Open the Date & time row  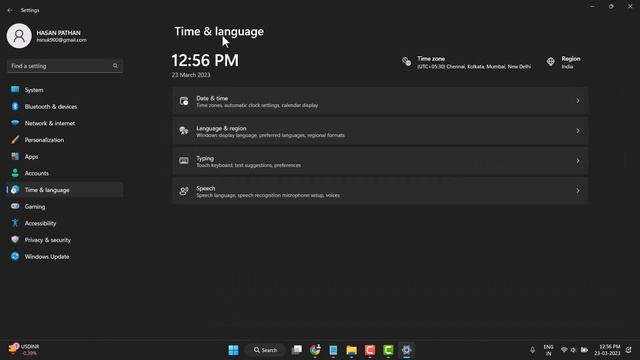point(380,101)
